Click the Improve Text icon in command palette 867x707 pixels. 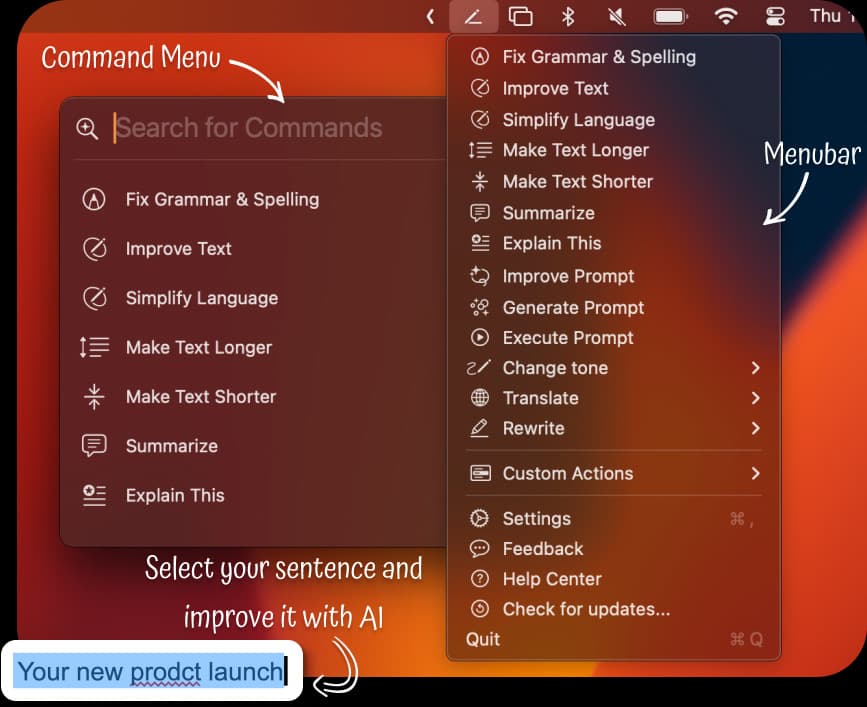93,248
